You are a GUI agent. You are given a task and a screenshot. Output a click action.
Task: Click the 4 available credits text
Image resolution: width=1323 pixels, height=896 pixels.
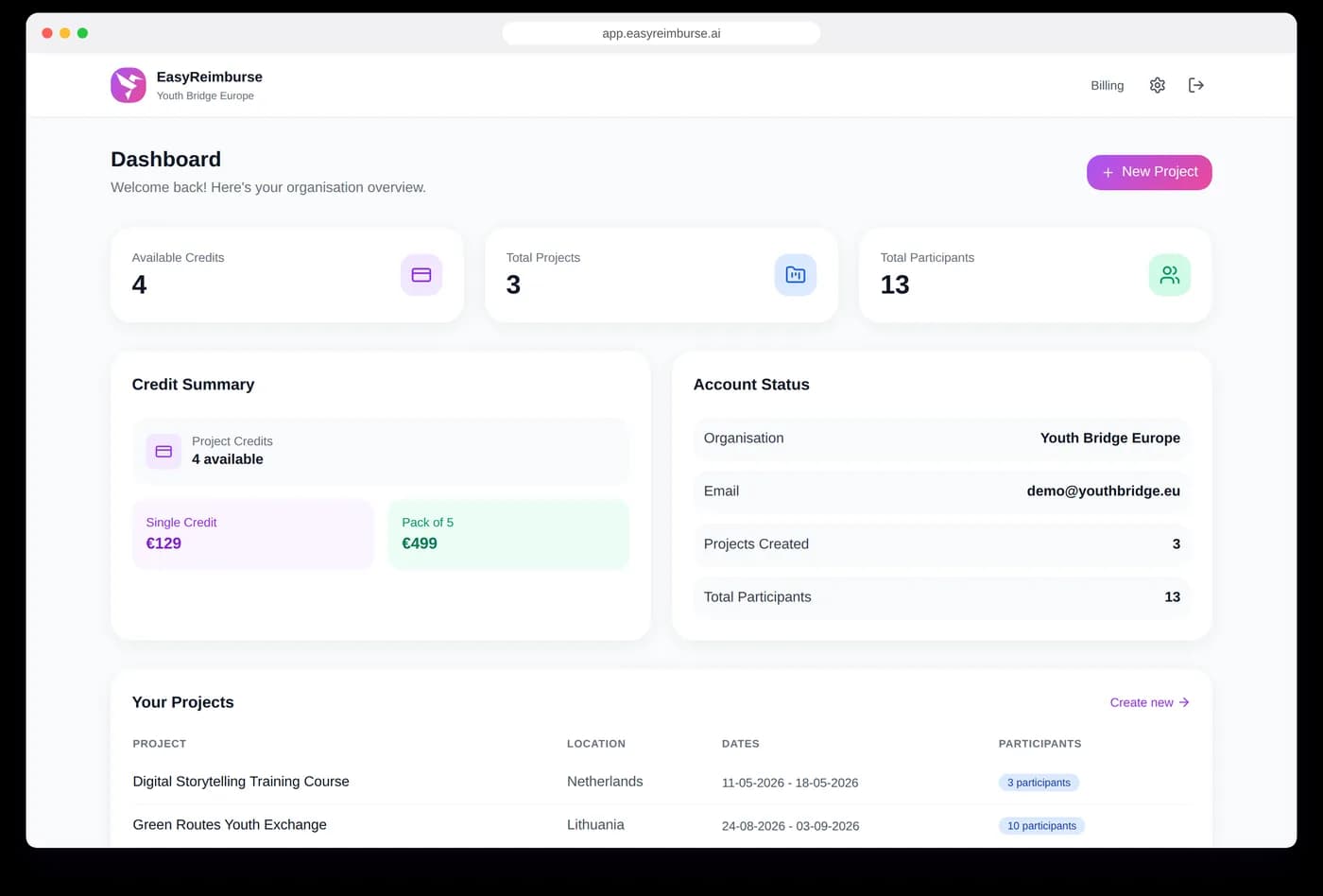(x=228, y=459)
